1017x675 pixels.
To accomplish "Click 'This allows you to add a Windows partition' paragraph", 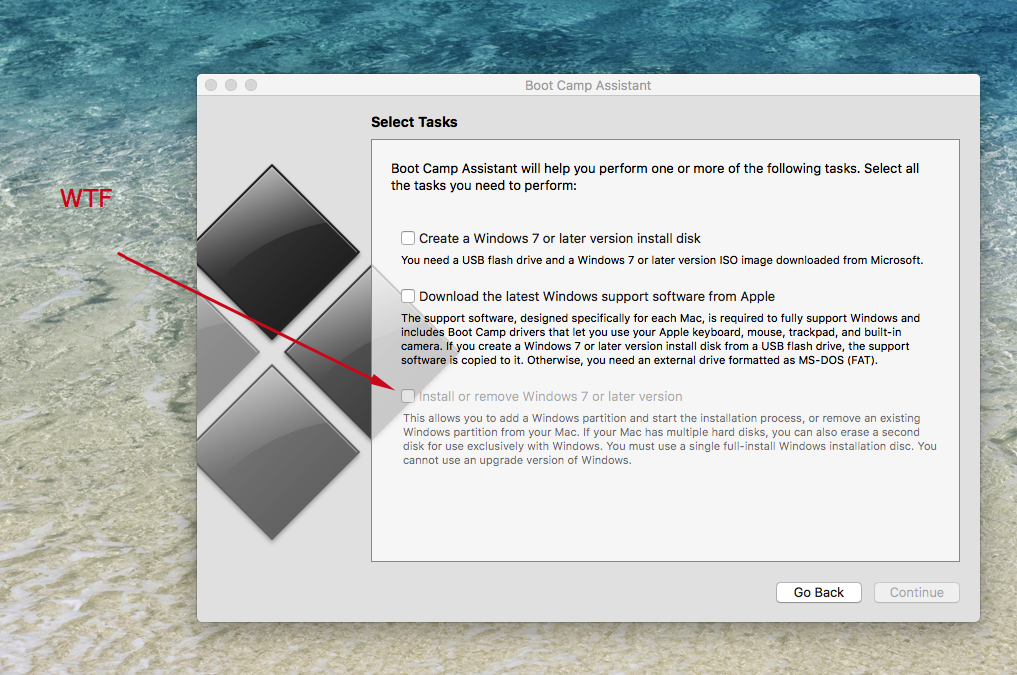I will click(x=669, y=439).
